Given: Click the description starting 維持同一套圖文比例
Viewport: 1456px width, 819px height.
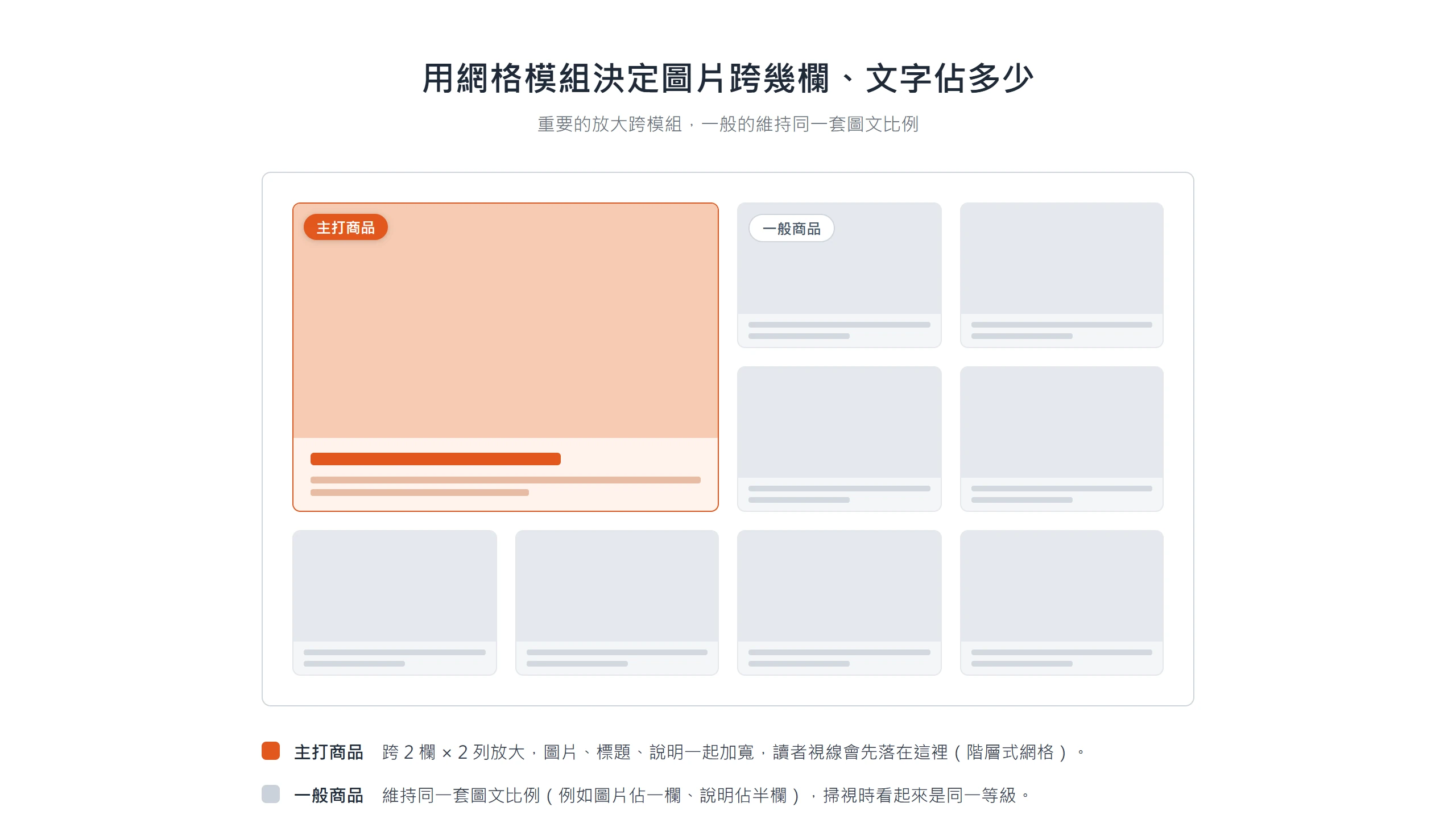Looking at the screenshot, I should point(706,795).
